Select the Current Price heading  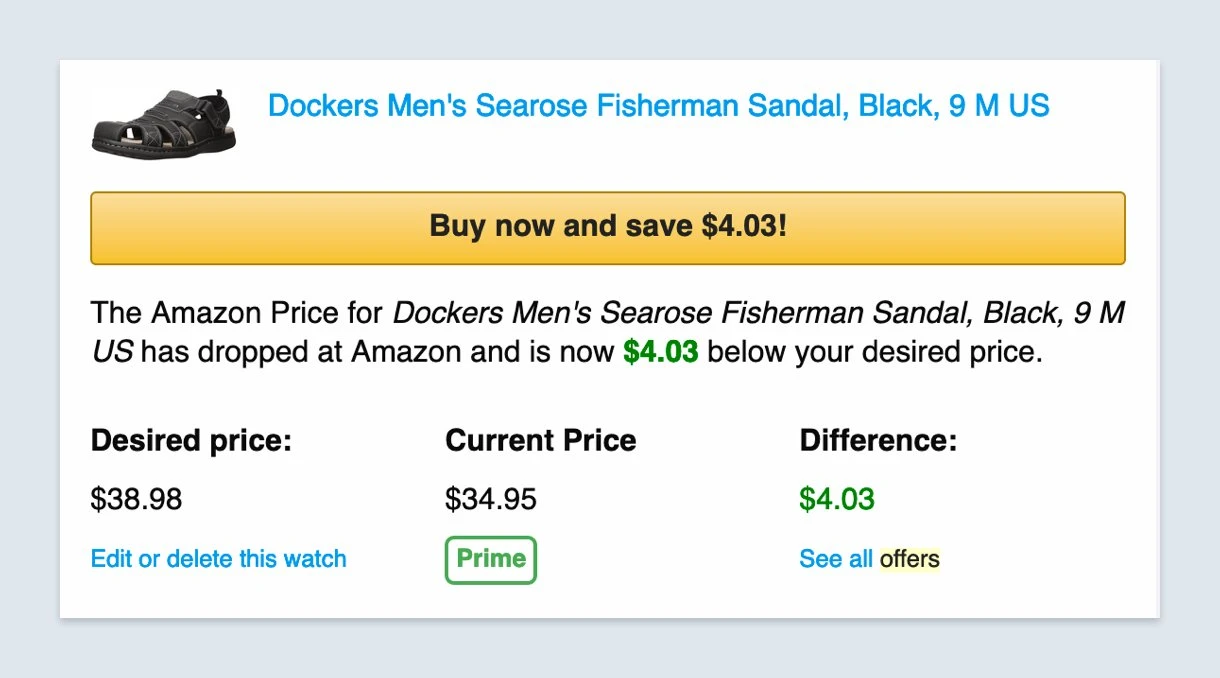click(540, 441)
